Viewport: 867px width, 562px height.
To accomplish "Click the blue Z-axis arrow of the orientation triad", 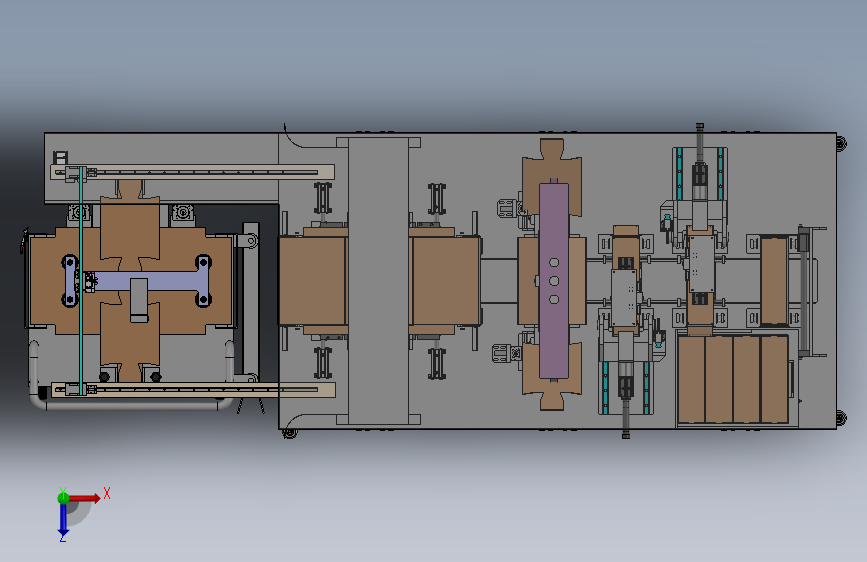I will 63,520.
